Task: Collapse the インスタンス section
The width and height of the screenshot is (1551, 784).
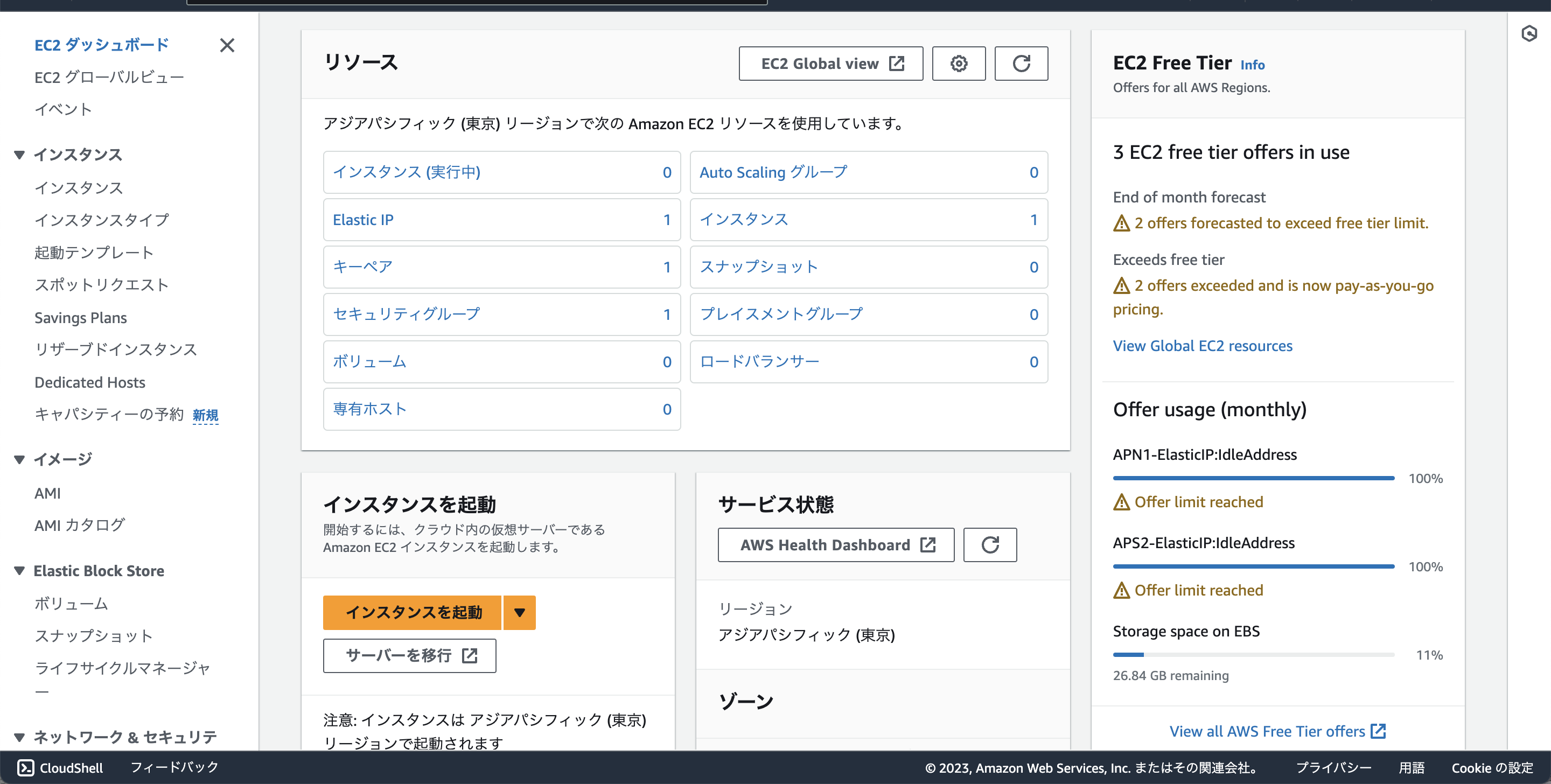Action: pos(20,154)
